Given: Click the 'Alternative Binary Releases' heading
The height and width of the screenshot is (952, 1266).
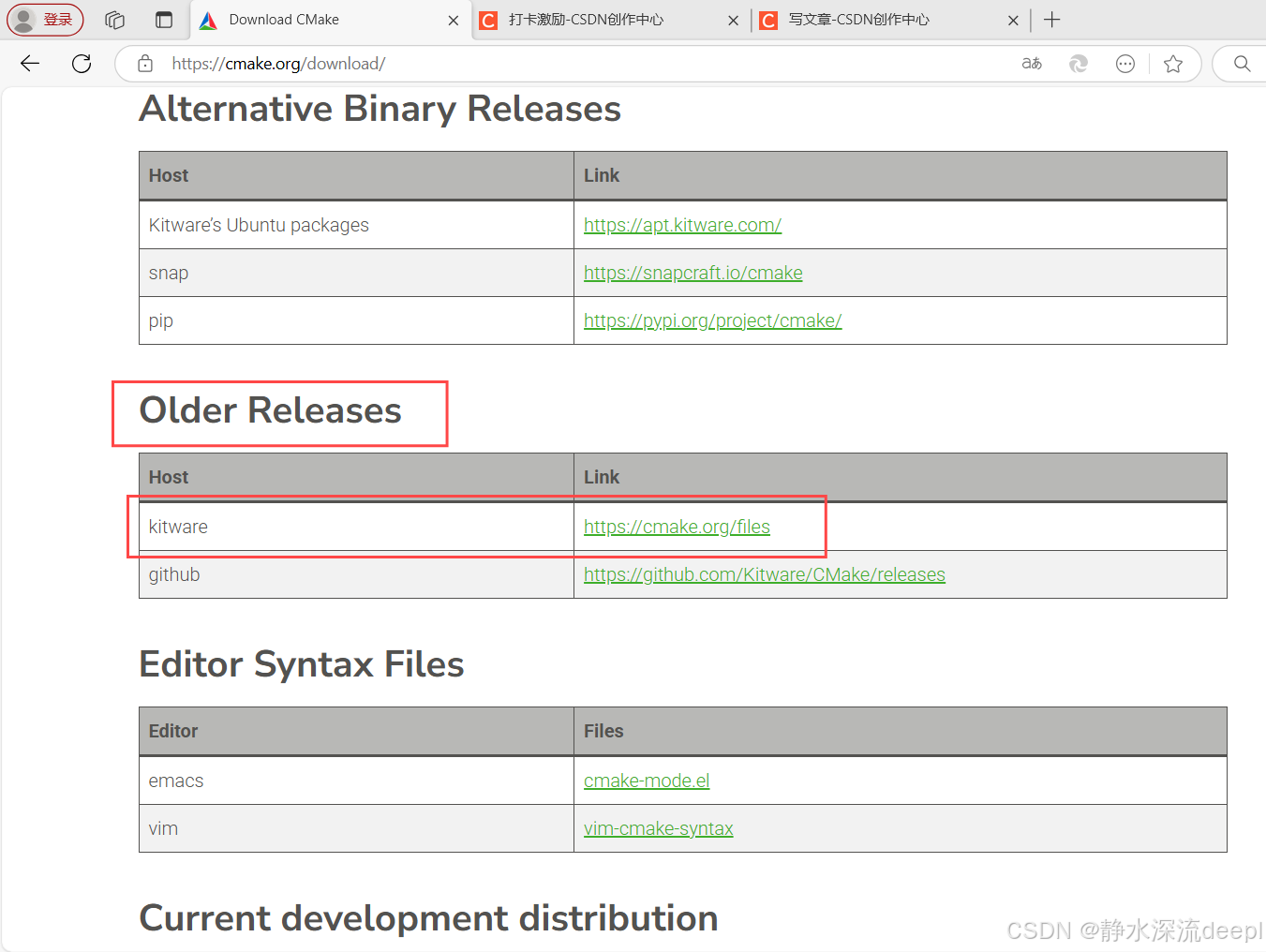Looking at the screenshot, I should coord(380,109).
